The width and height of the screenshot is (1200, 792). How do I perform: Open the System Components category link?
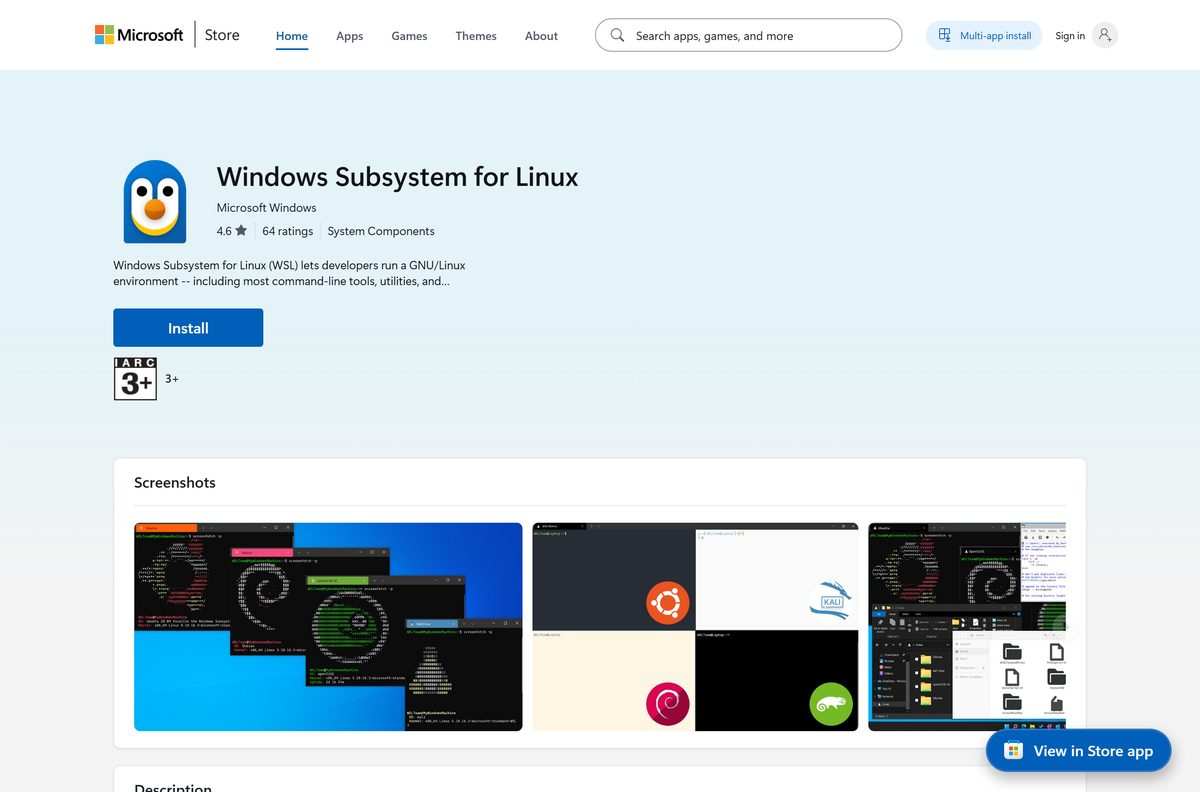point(381,231)
